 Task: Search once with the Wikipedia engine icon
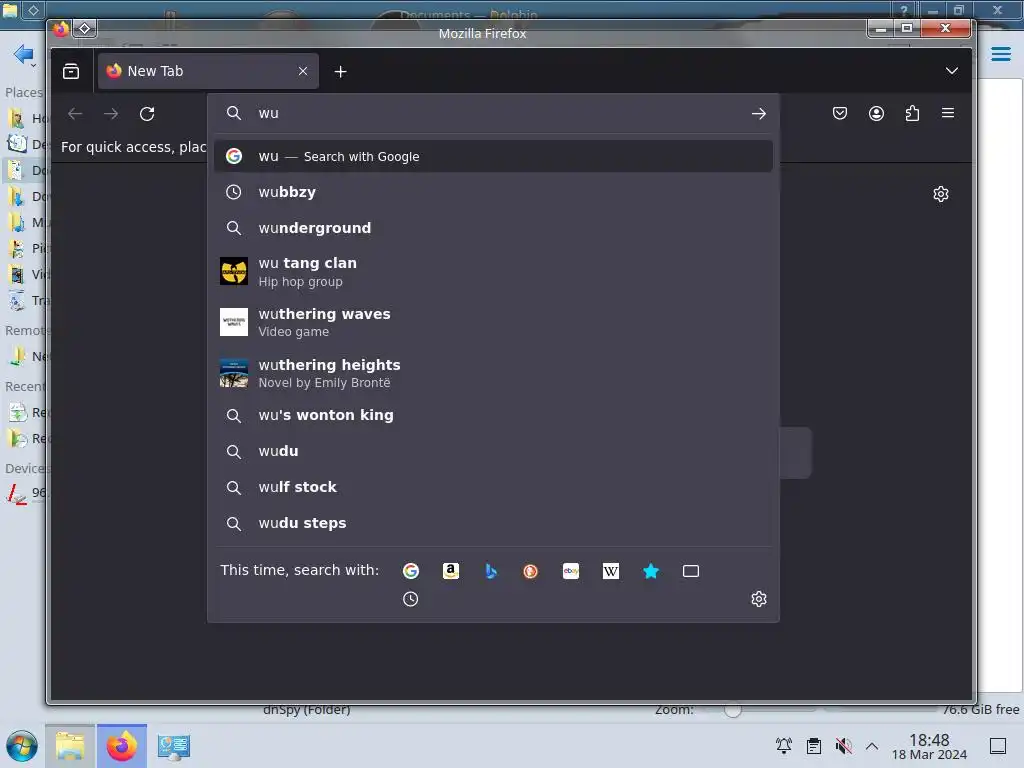click(x=611, y=571)
